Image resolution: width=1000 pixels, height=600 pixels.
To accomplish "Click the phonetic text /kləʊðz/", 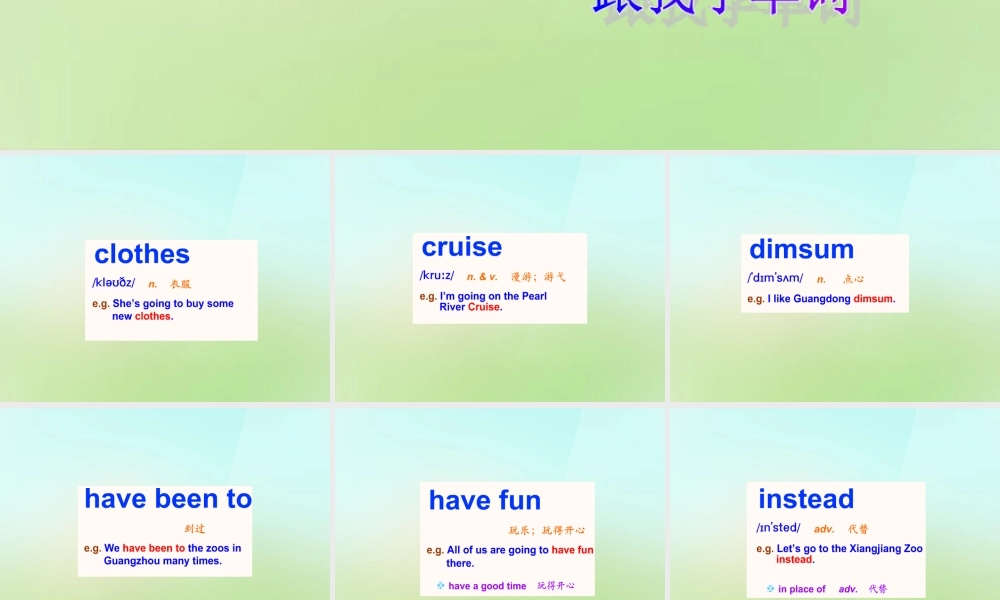I will pyautogui.click(x=114, y=282).
